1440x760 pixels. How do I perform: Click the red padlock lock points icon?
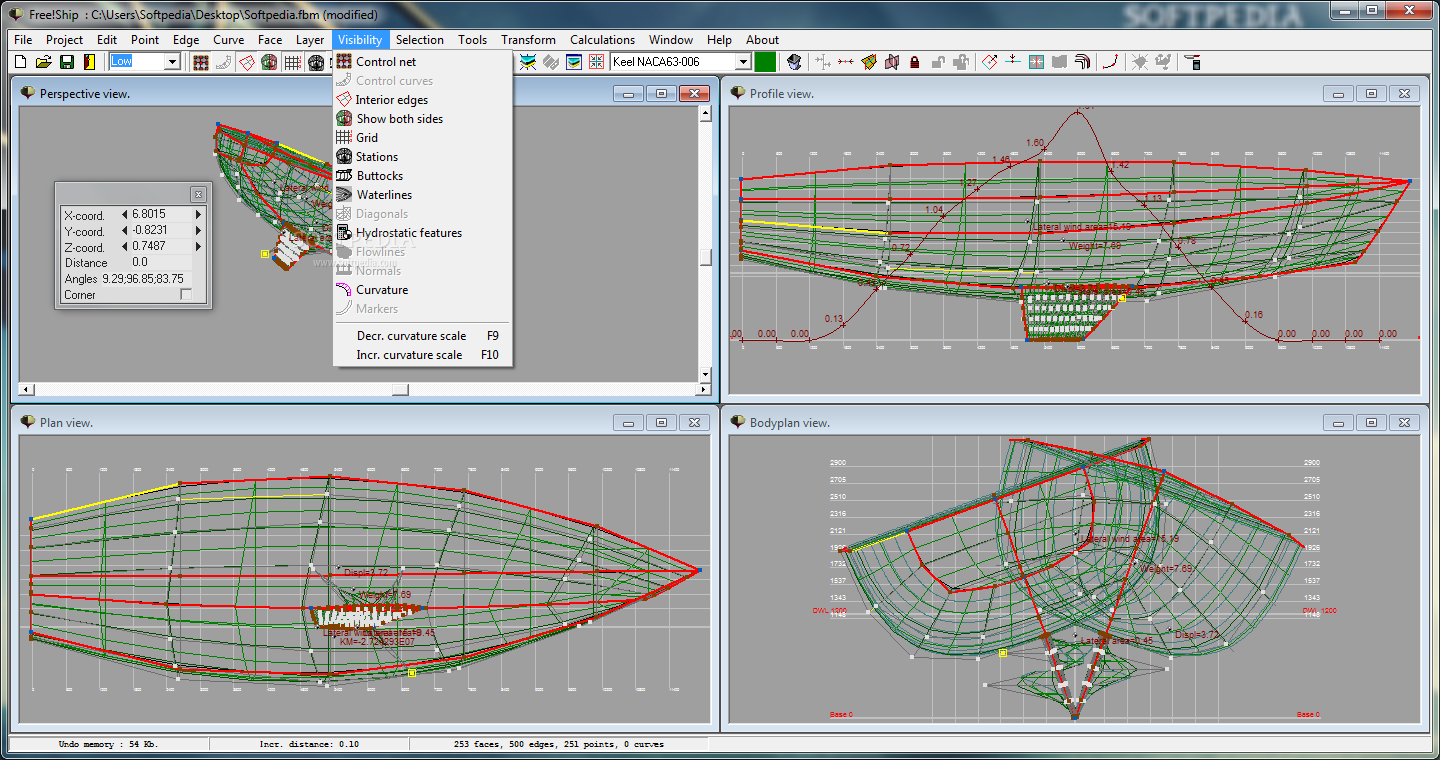tap(914, 62)
